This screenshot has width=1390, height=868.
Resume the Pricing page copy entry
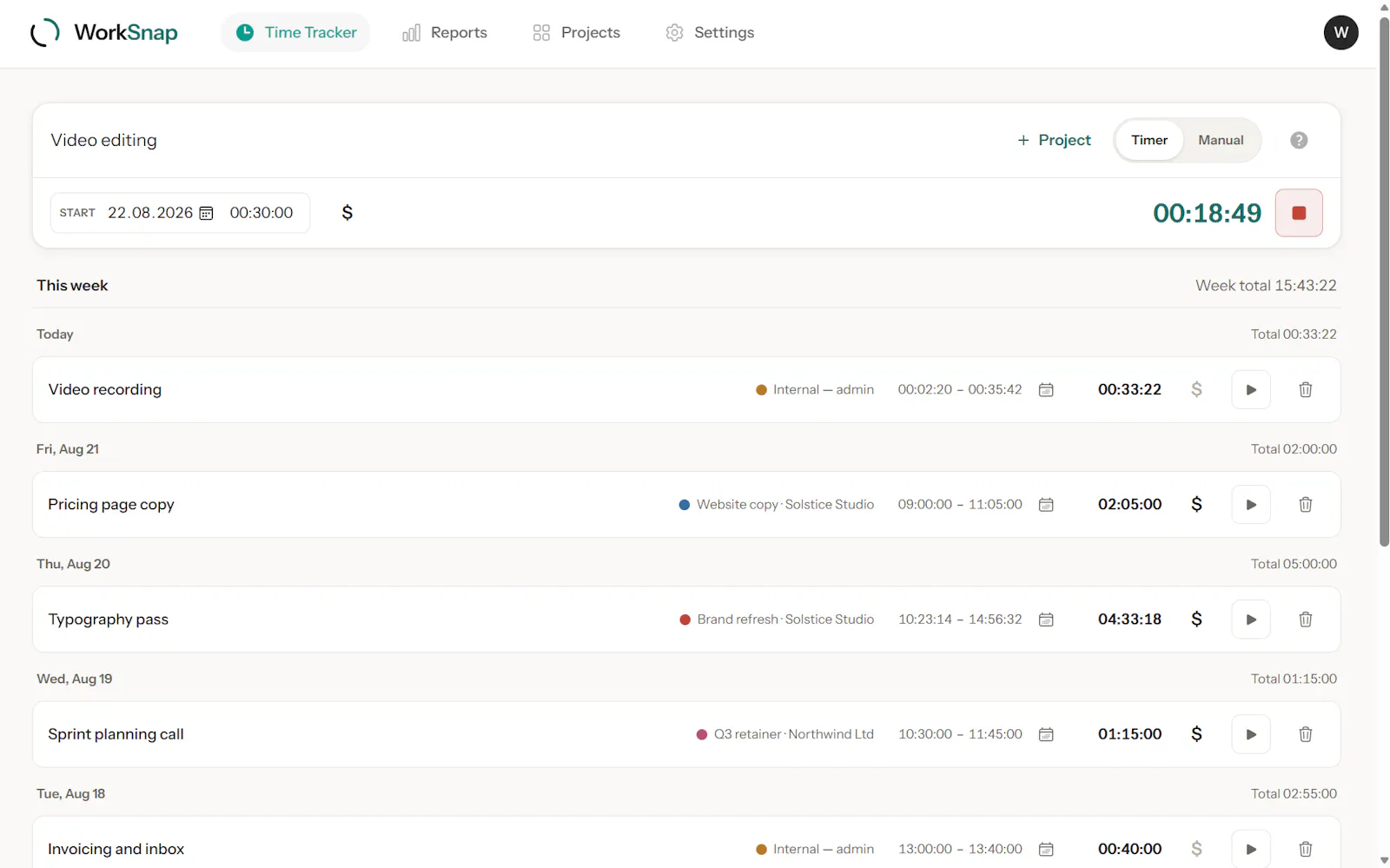pyautogui.click(x=1251, y=505)
